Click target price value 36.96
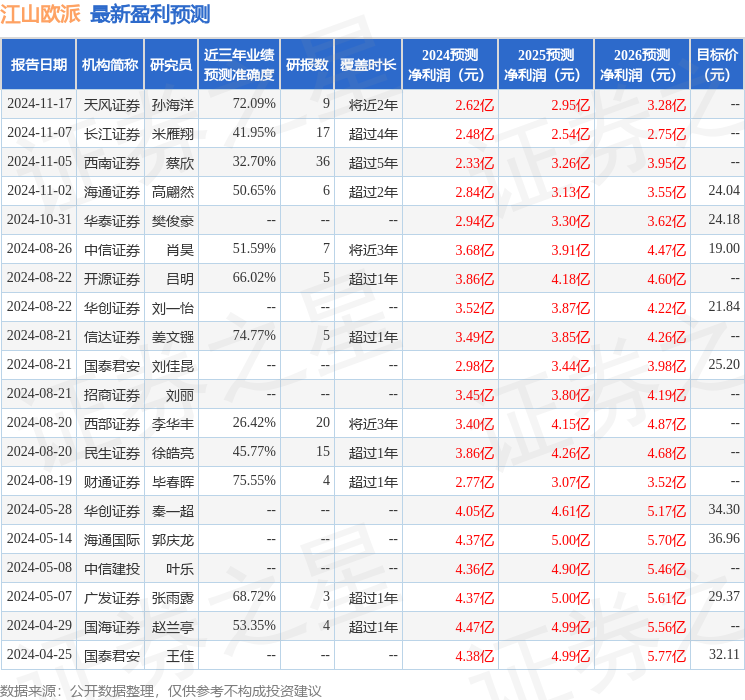The image size is (745, 700). coord(723,538)
